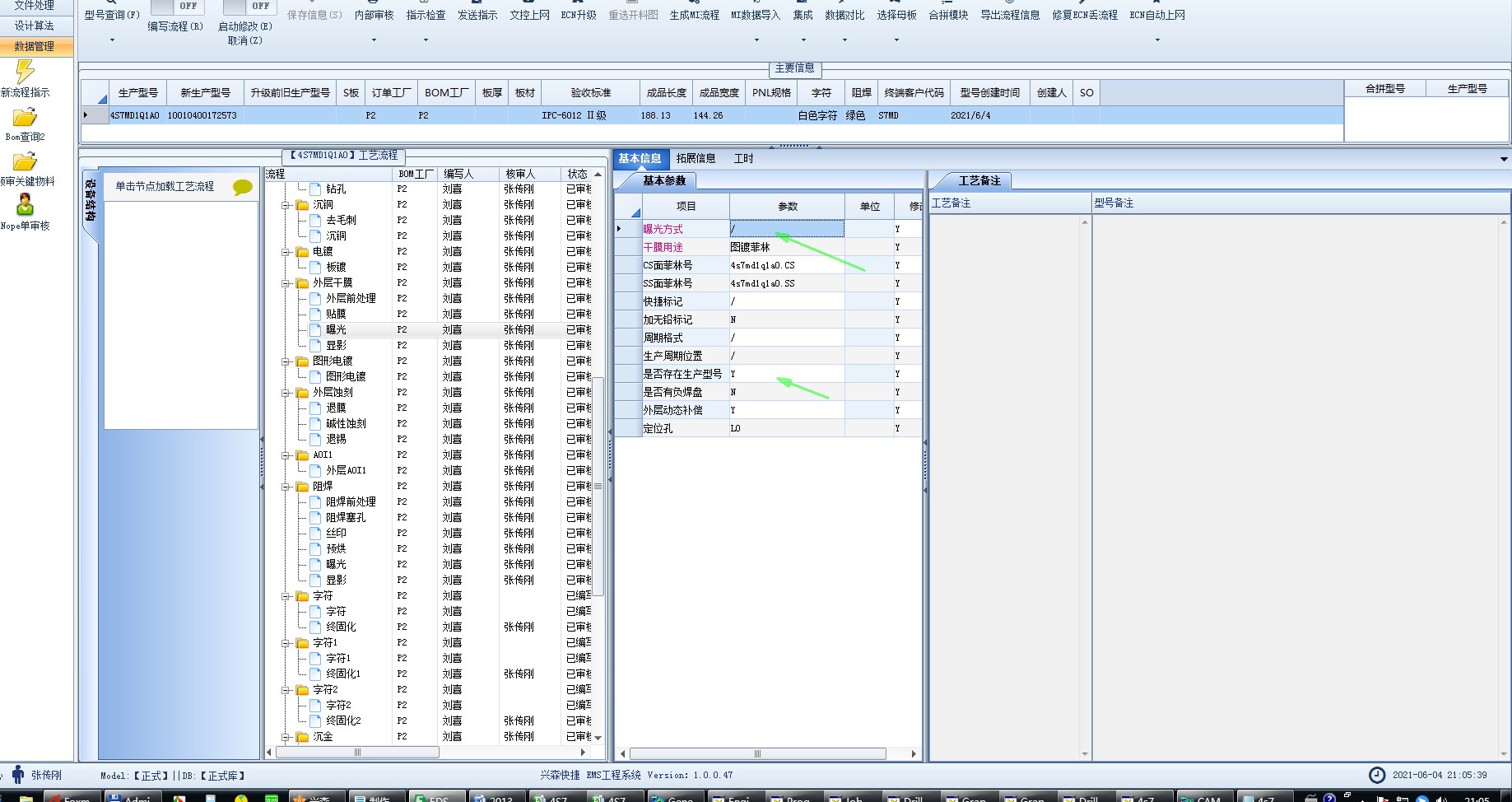Open the 数据对比 dropdown arrow
Viewport: 1512px width, 802px height.
click(844, 40)
